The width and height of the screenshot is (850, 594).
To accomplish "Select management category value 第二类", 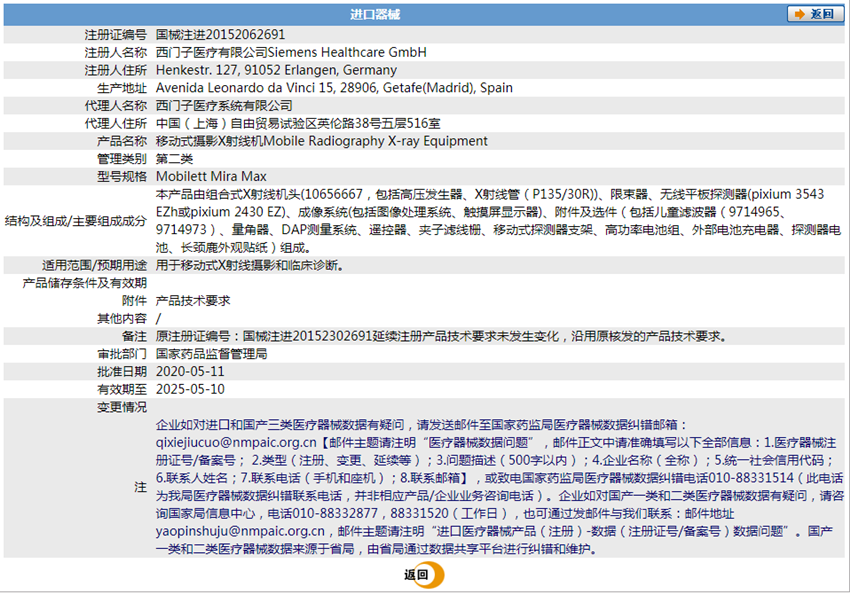I will point(174,159).
